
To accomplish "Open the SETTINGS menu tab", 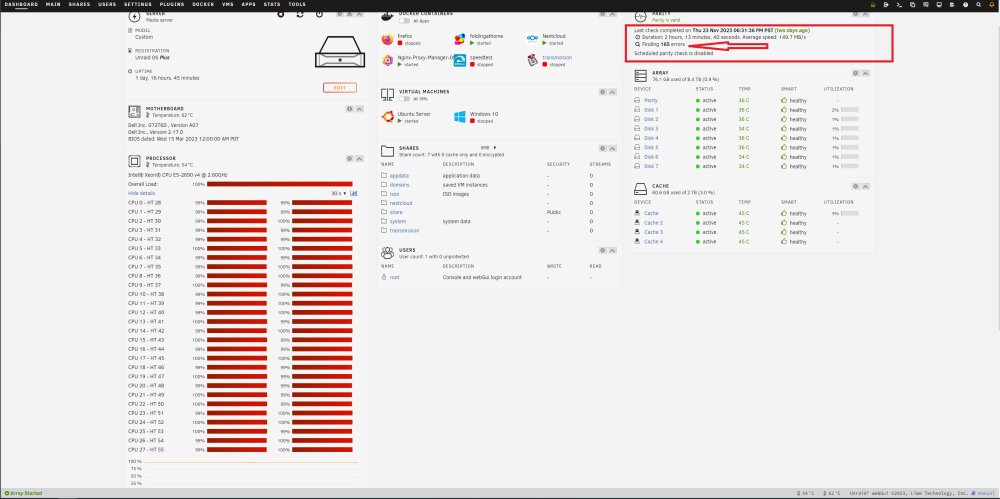I will click(x=138, y=4).
